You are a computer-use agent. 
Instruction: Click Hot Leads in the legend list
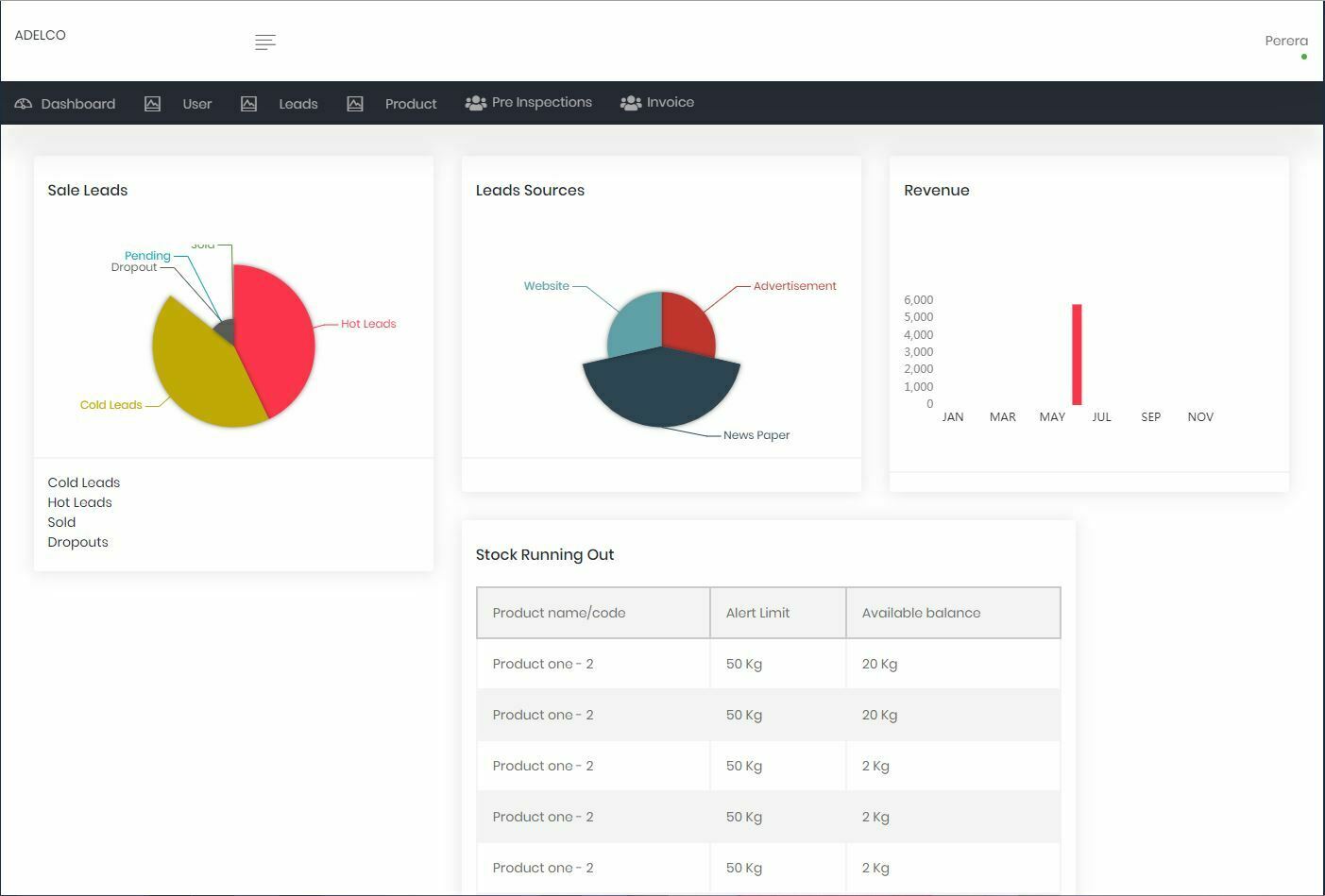point(80,502)
